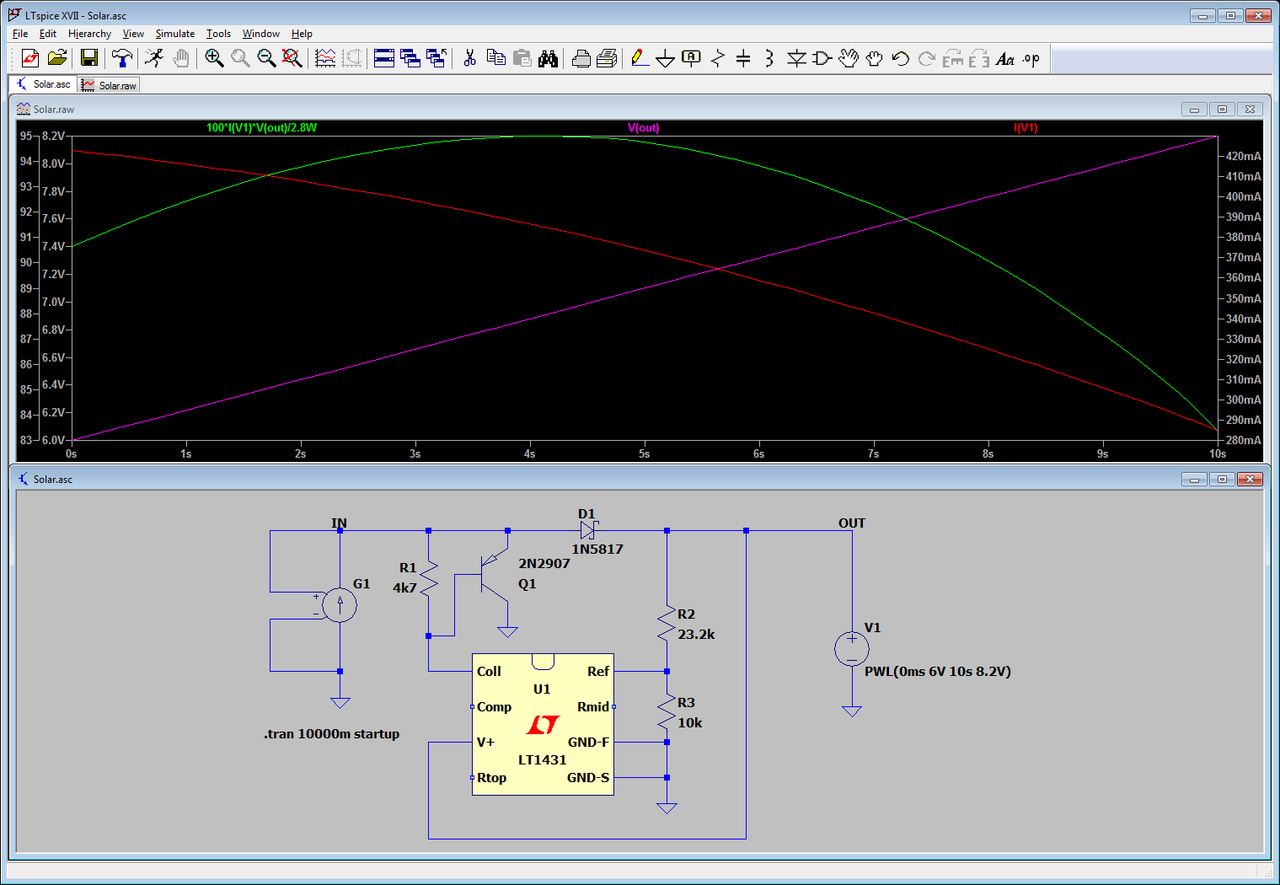Select the pan magnifier tool
Screen dimensions: 1280x885
click(x=240, y=58)
